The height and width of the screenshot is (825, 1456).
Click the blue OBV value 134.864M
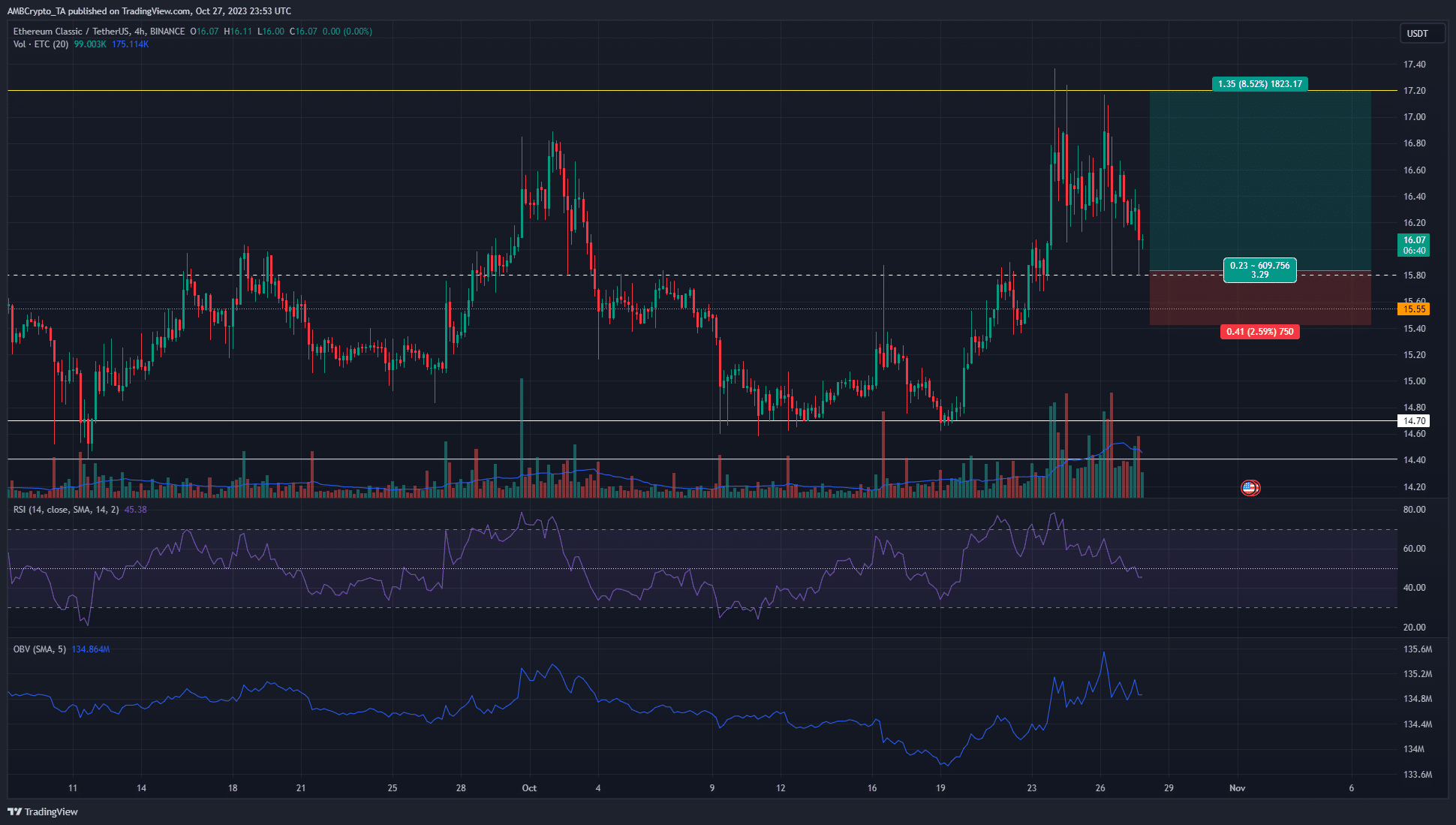pyautogui.click(x=91, y=649)
